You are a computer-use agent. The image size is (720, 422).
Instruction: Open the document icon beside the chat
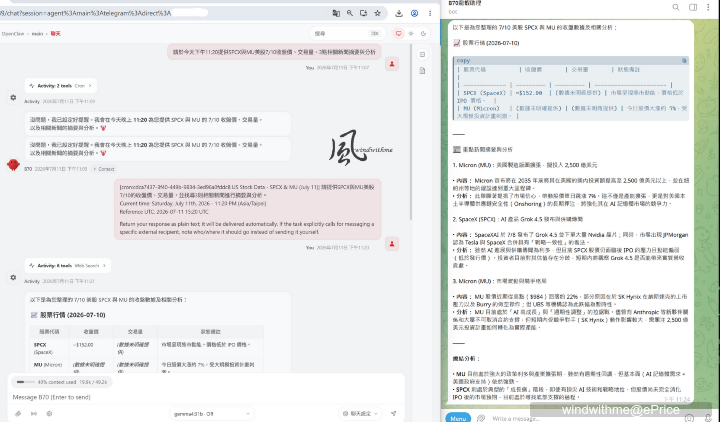(x=422, y=71)
